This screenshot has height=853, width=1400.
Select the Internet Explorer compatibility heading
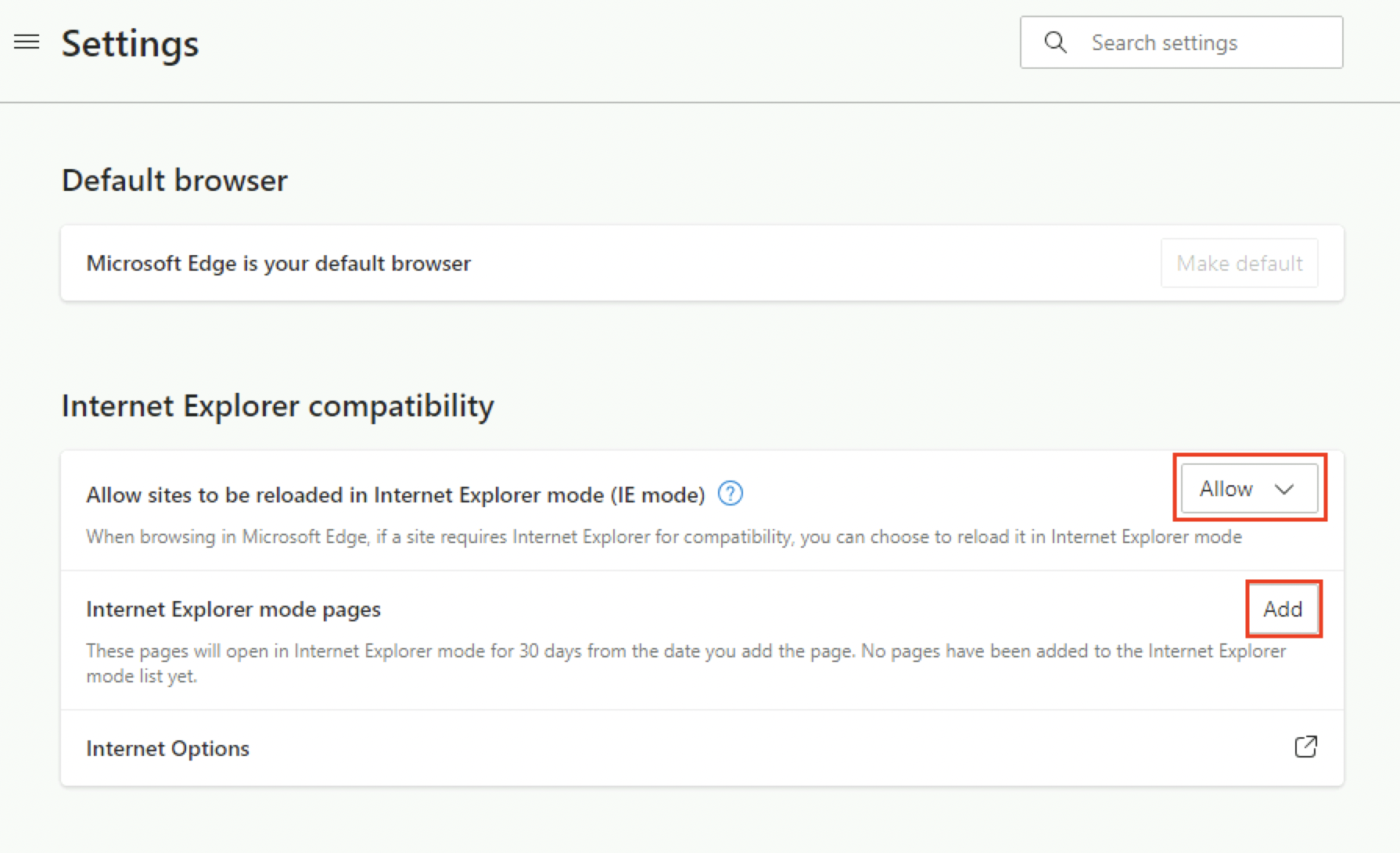click(x=278, y=406)
